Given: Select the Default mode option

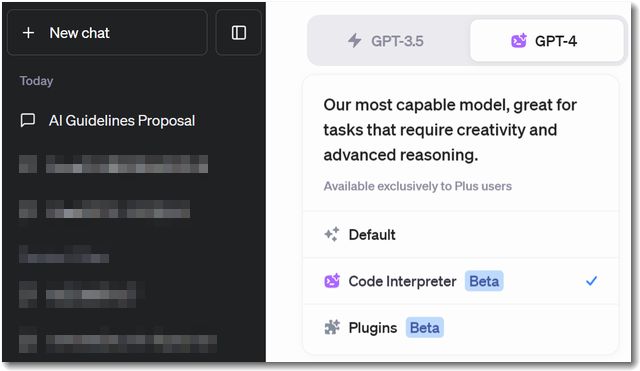Looking at the screenshot, I should [x=461, y=235].
